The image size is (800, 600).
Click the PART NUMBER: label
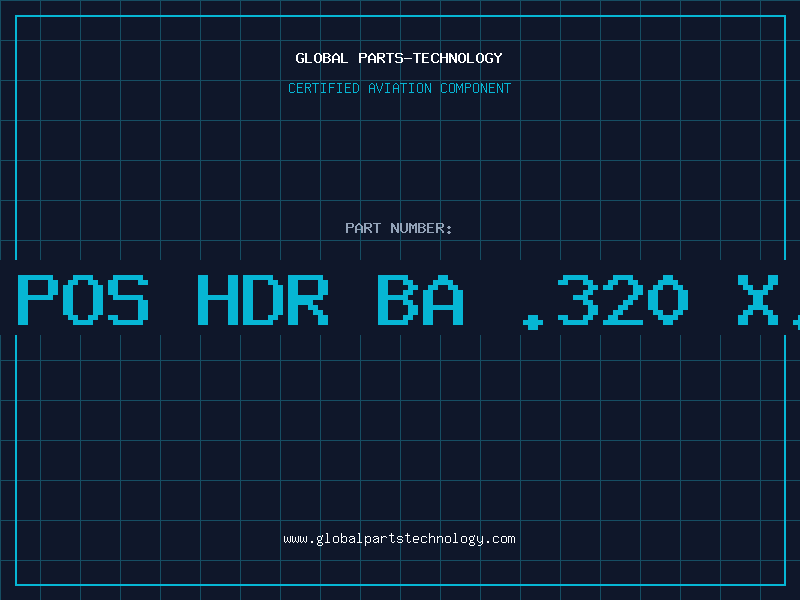[x=398, y=228]
